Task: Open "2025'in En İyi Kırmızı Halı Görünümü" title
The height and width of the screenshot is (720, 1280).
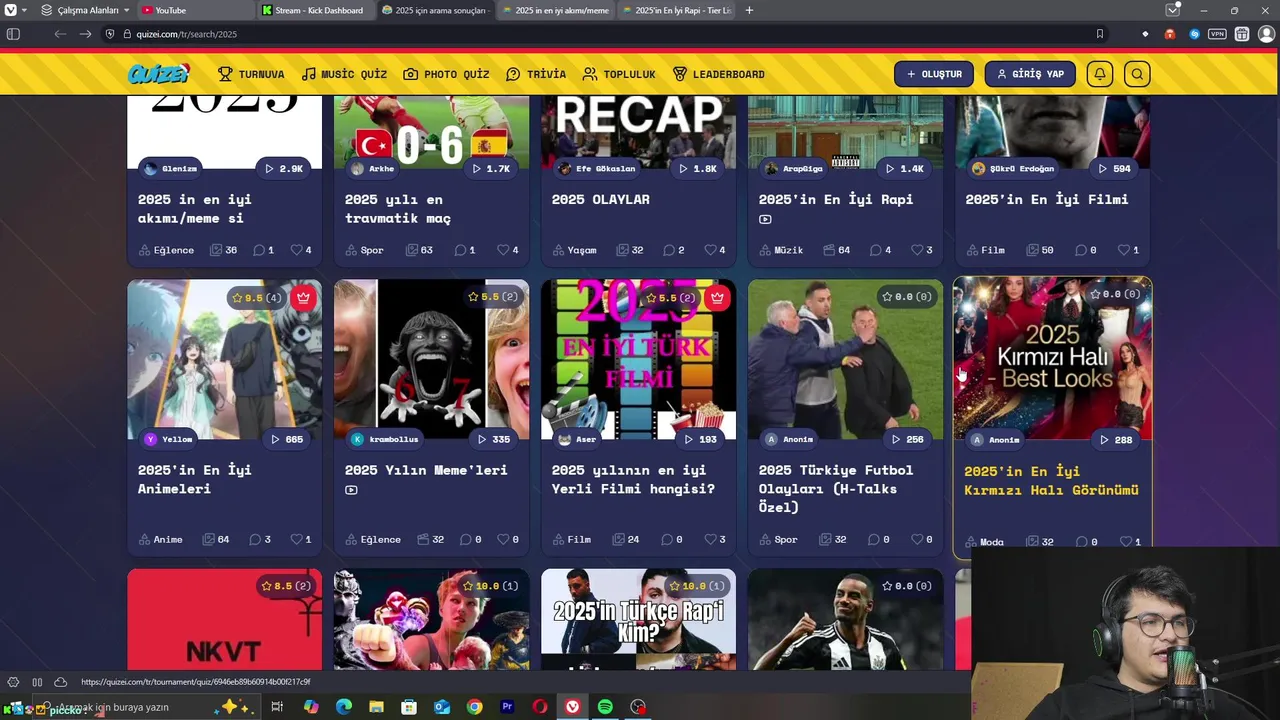Action: pyautogui.click(x=1051, y=480)
